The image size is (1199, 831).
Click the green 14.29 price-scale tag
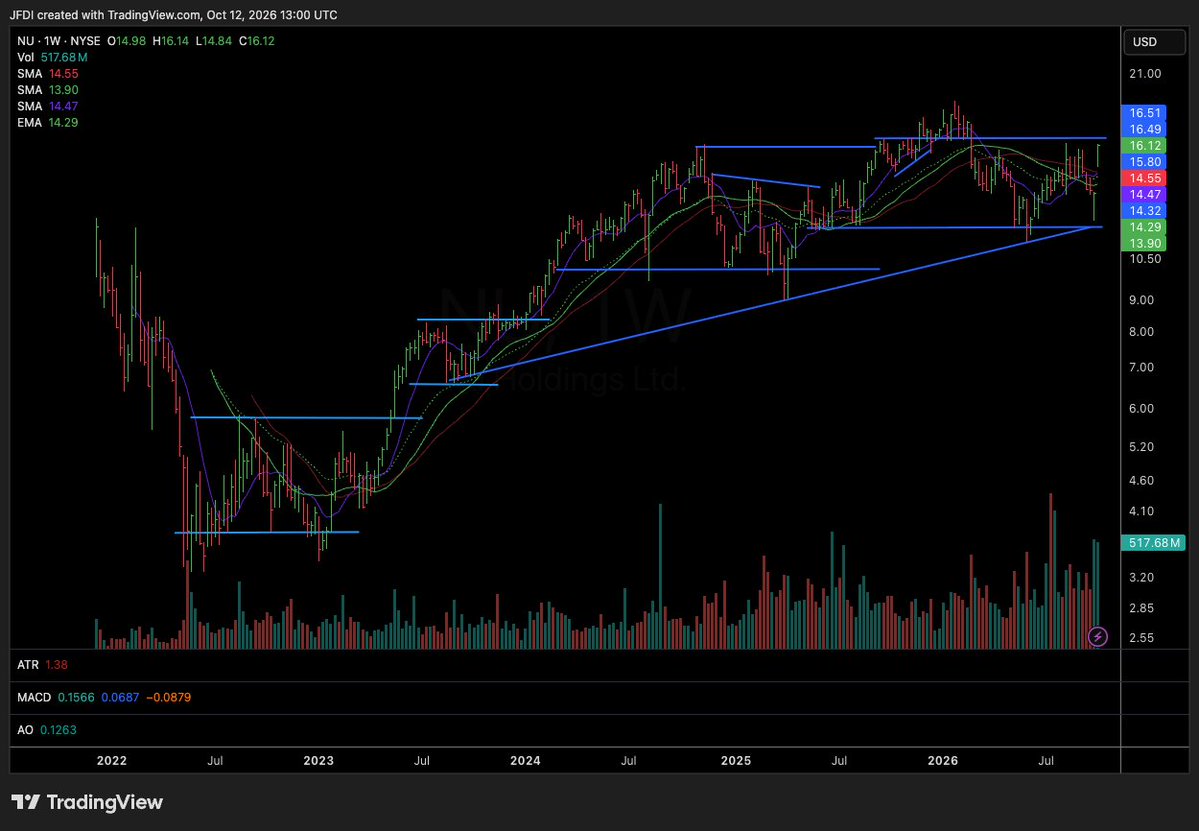pos(1144,227)
